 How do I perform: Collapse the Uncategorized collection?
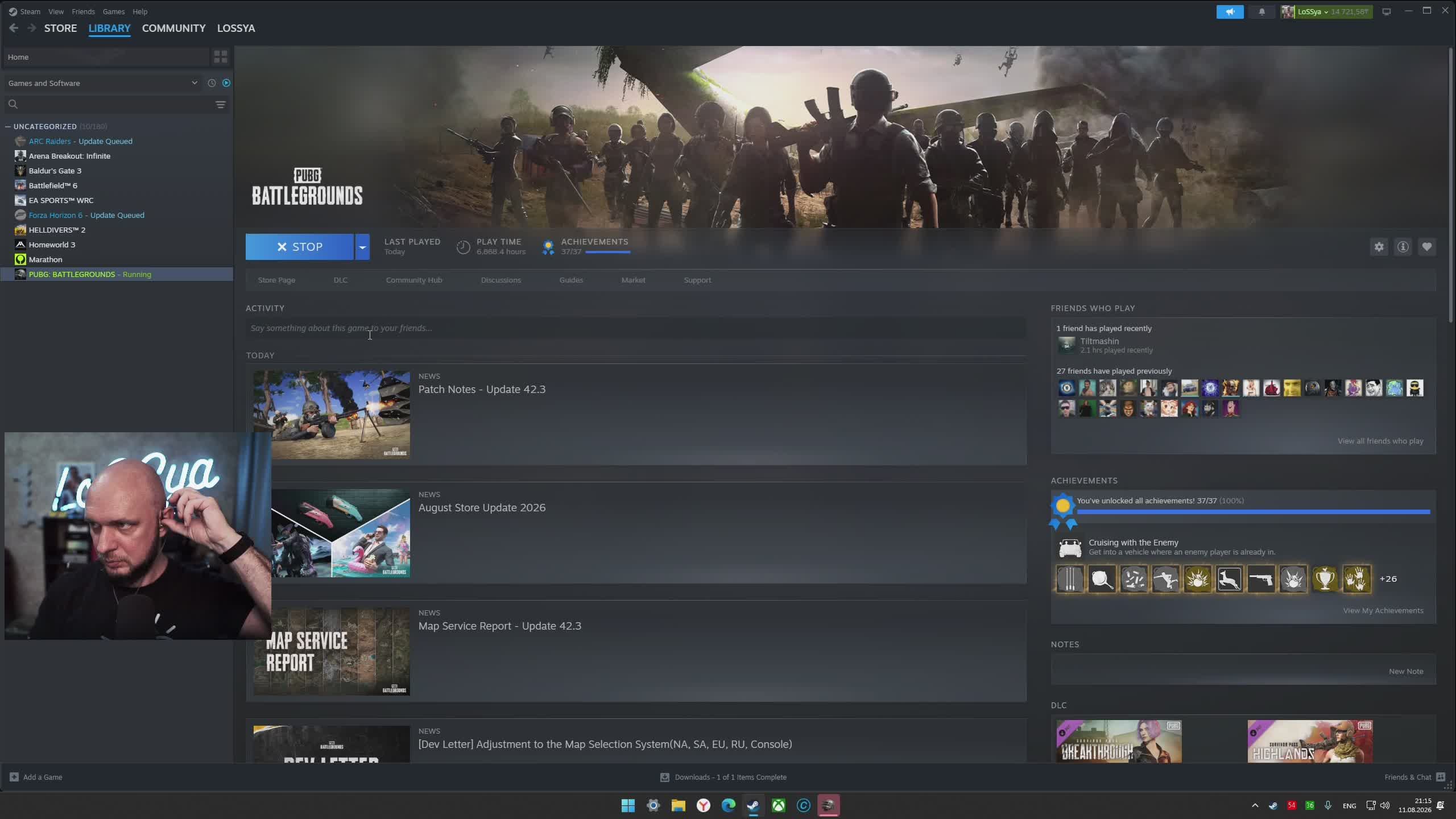[x=8, y=126]
